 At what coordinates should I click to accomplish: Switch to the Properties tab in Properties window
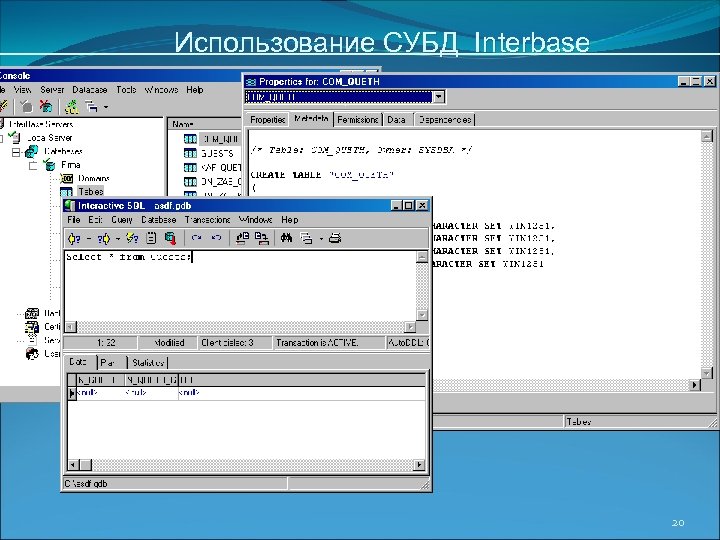pos(267,120)
